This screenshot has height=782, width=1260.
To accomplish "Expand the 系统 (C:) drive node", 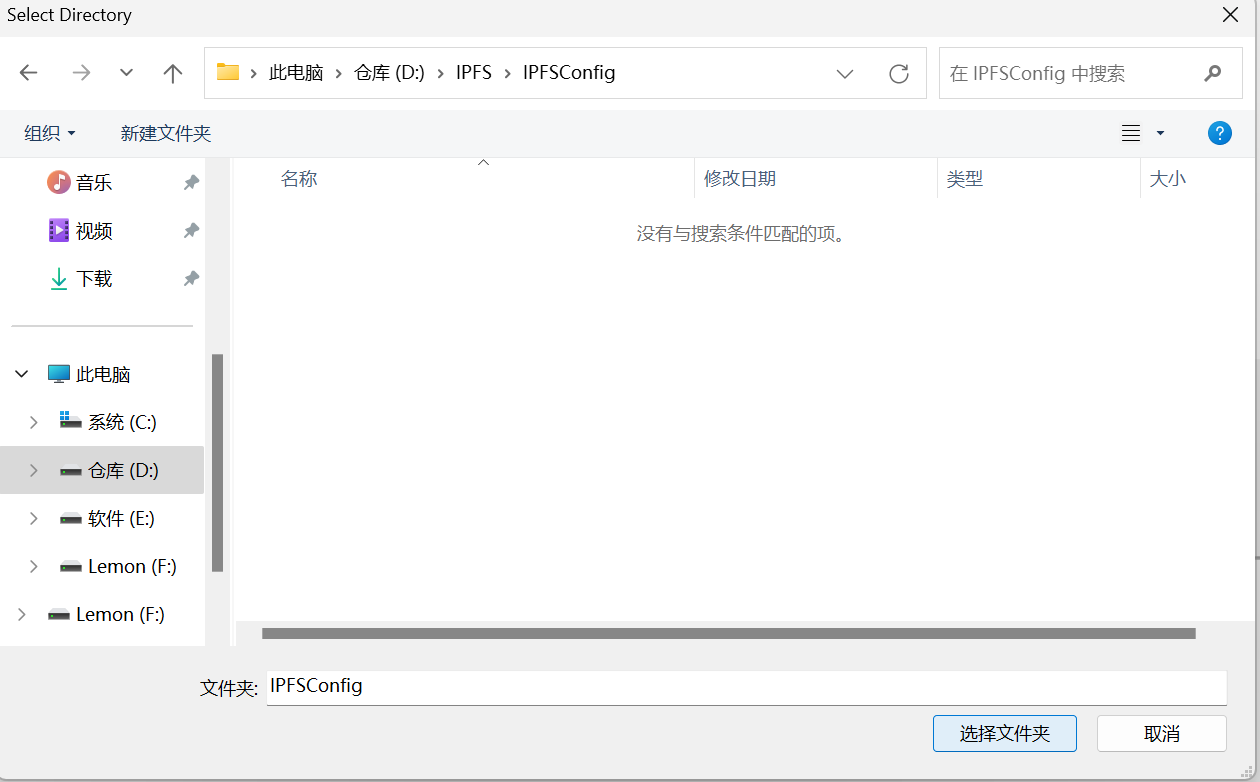I will pos(34,421).
